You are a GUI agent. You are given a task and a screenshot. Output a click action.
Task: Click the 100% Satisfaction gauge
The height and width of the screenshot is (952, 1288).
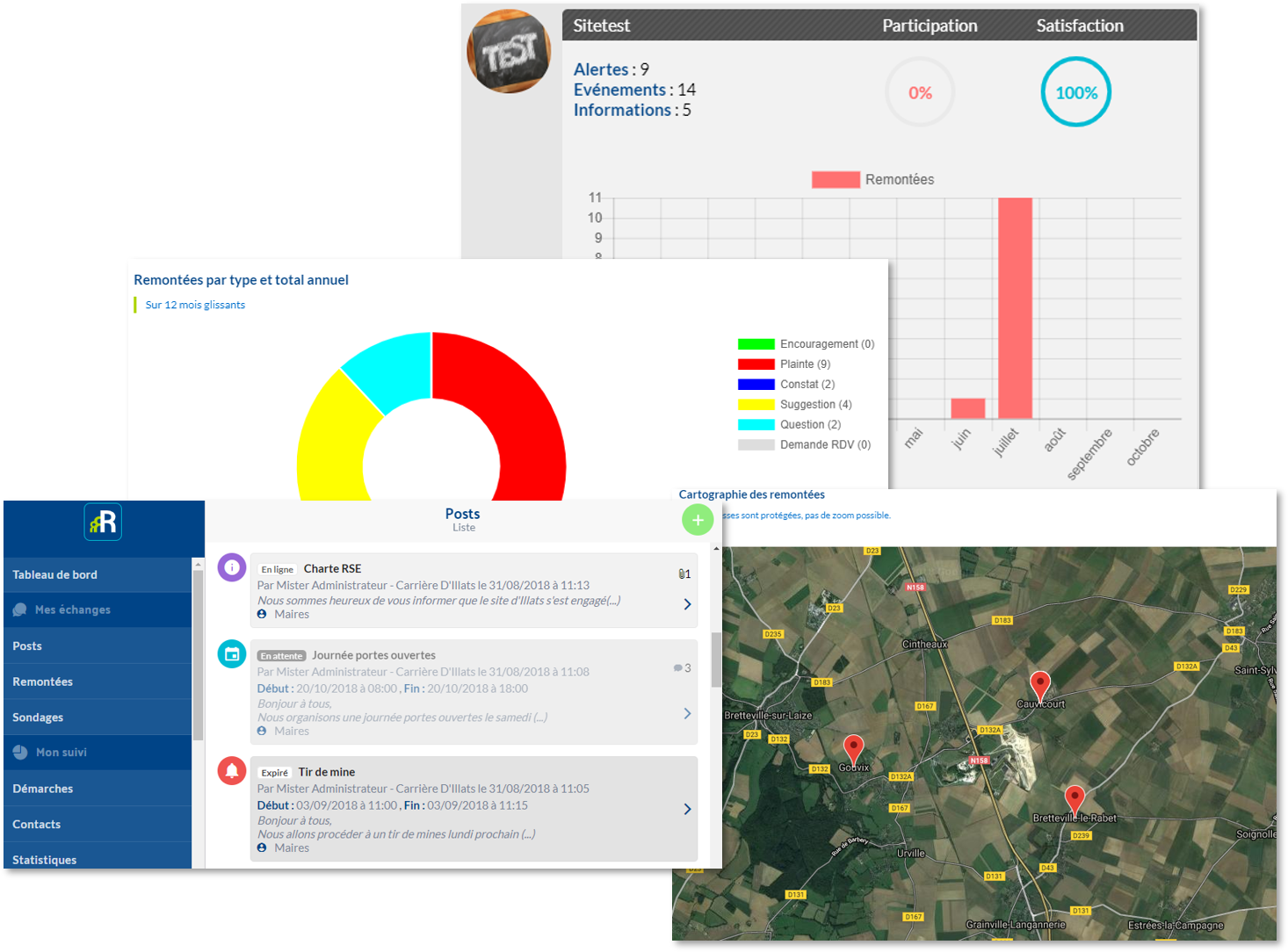pos(1076,92)
